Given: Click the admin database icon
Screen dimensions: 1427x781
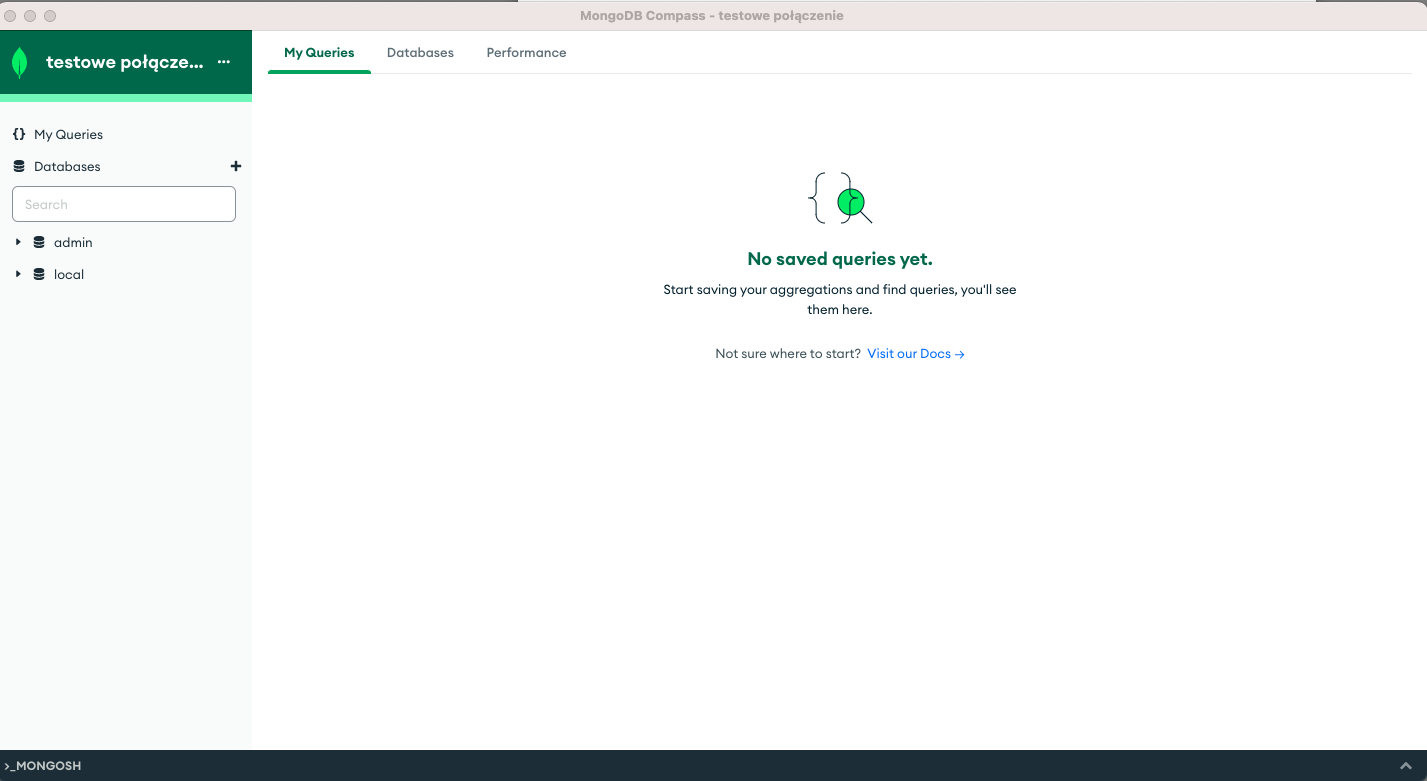Looking at the screenshot, I should [x=39, y=242].
